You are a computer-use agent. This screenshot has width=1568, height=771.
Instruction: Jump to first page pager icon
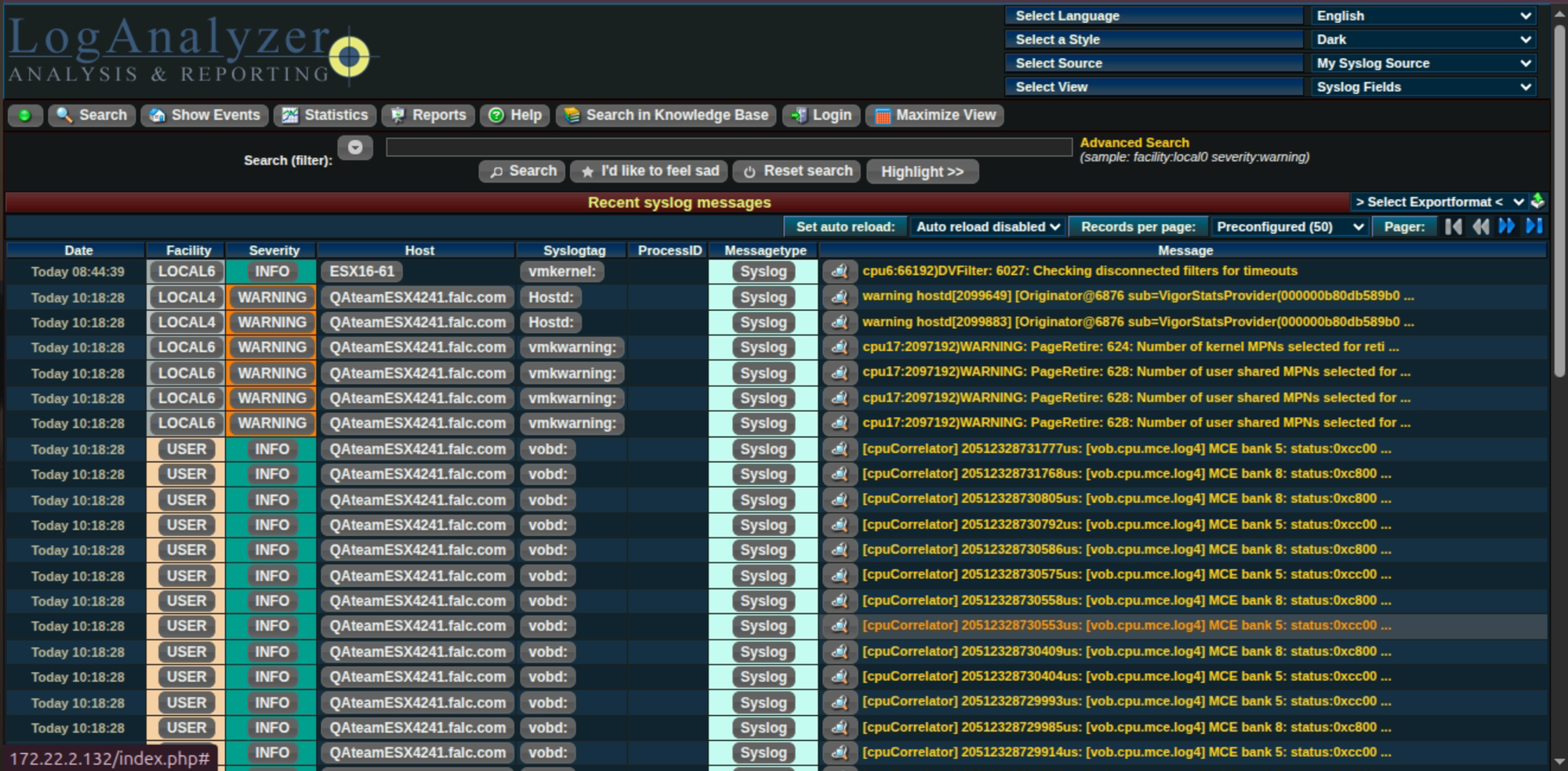click(1453, 226)
